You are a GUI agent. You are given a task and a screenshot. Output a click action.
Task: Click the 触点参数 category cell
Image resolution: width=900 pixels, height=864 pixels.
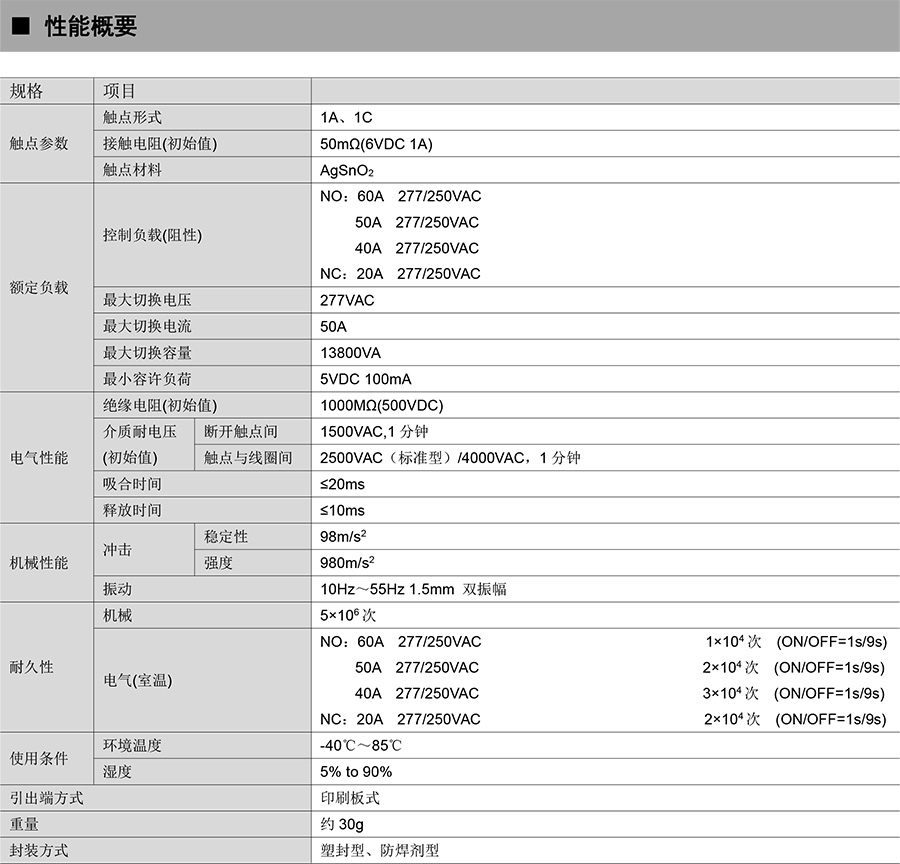[40, 143]
